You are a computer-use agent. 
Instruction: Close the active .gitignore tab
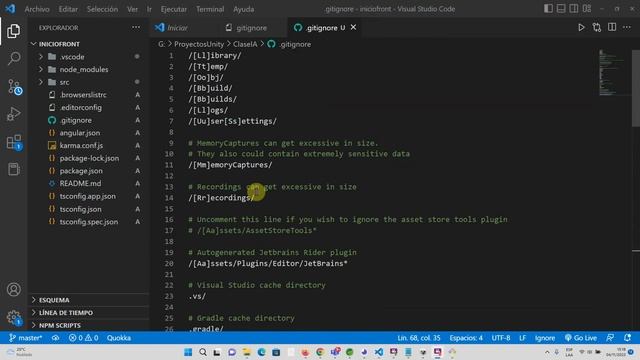tap(353, 27)
